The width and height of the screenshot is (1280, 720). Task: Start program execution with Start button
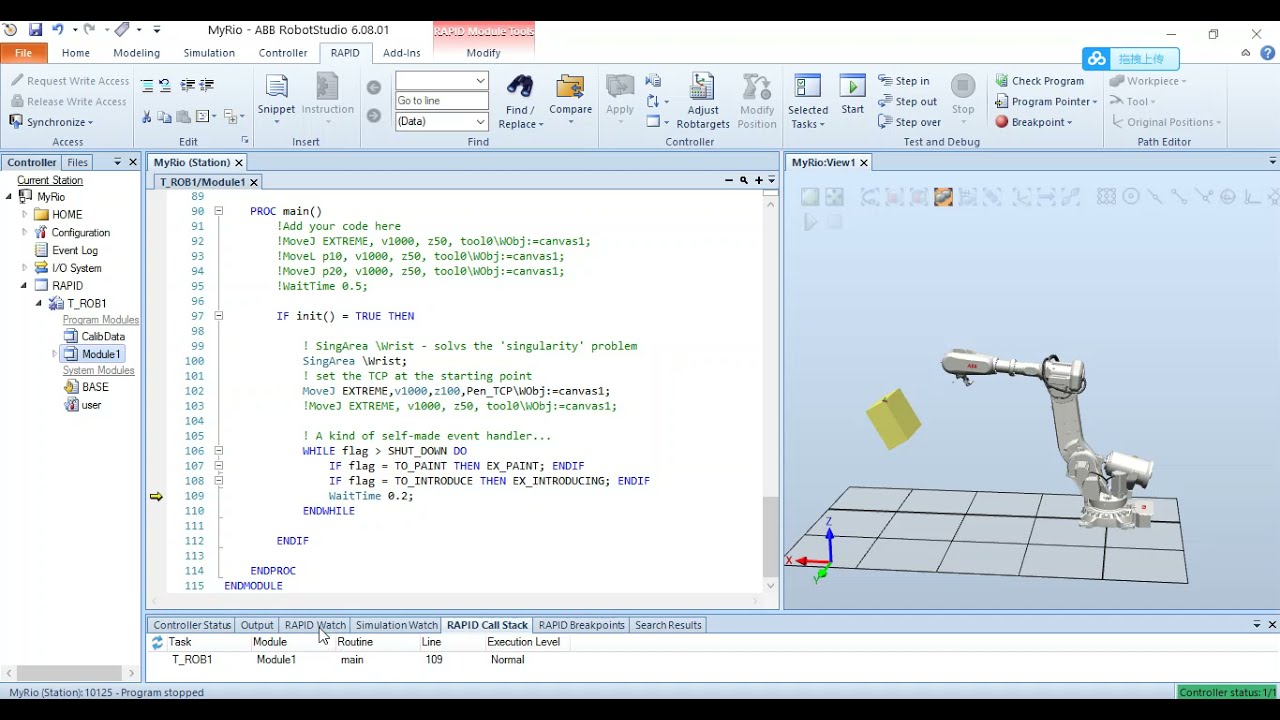(853, 95)
